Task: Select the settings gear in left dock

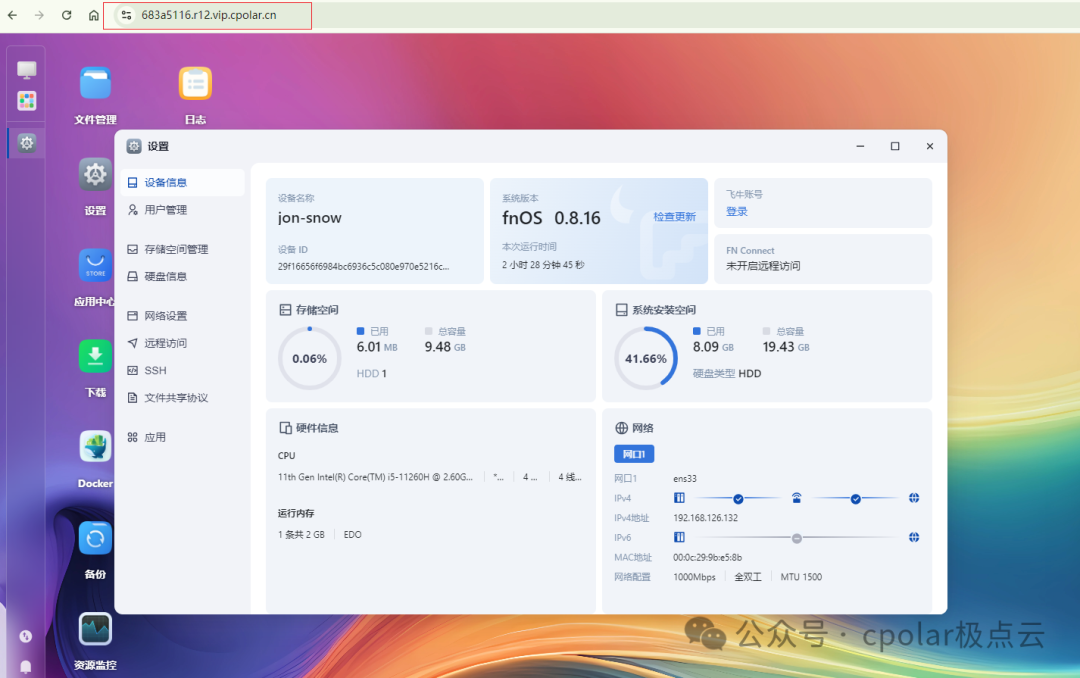Action: coord(27,143)
